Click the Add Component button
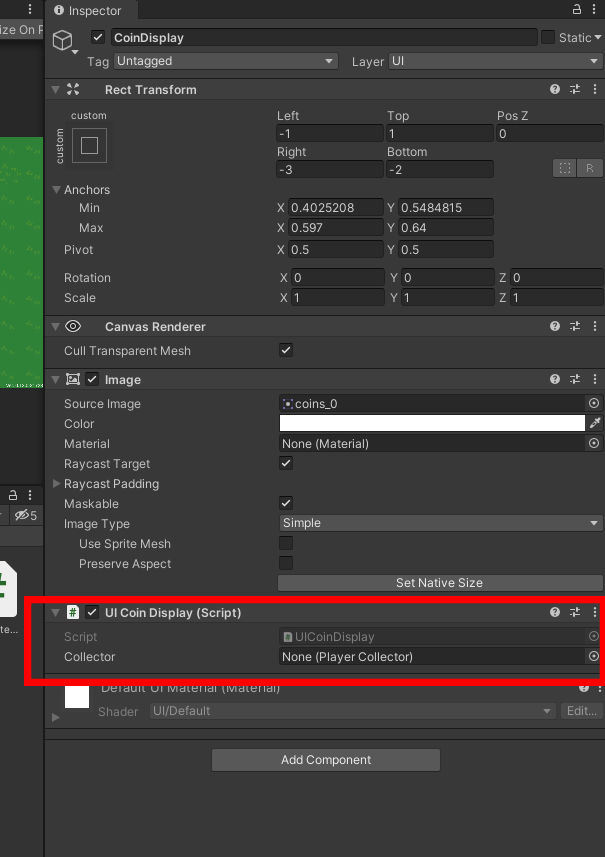This screenshot has width=605, height=857. [x=326, y=760]
